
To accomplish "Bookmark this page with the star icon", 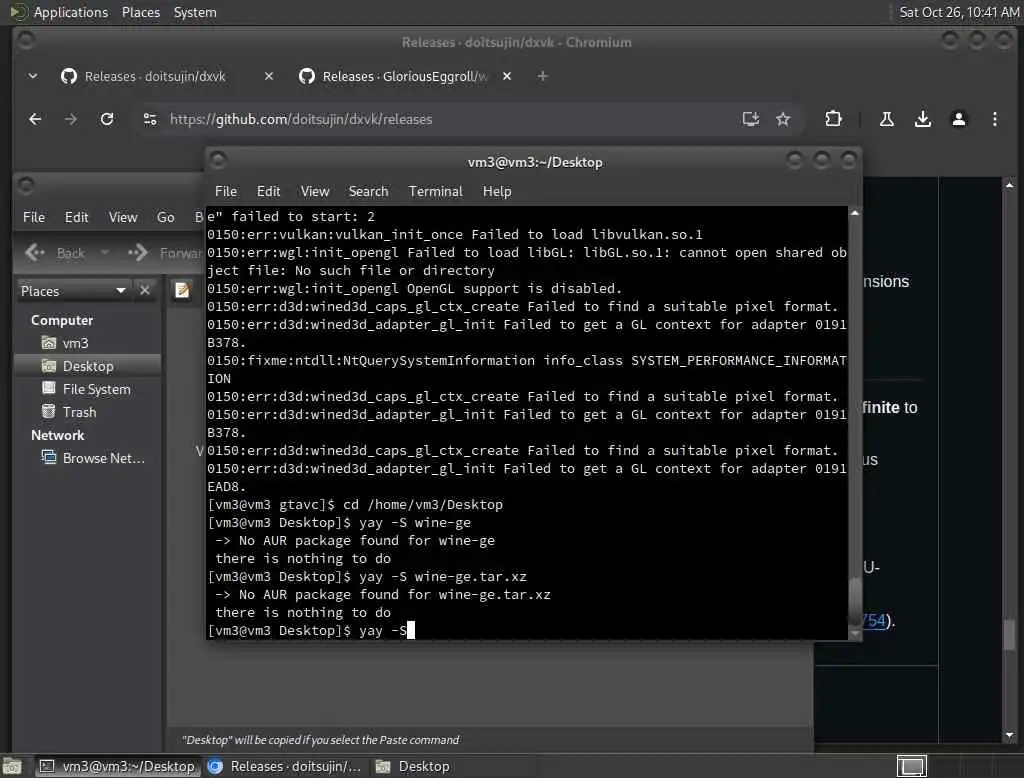I will pos(783,119).
